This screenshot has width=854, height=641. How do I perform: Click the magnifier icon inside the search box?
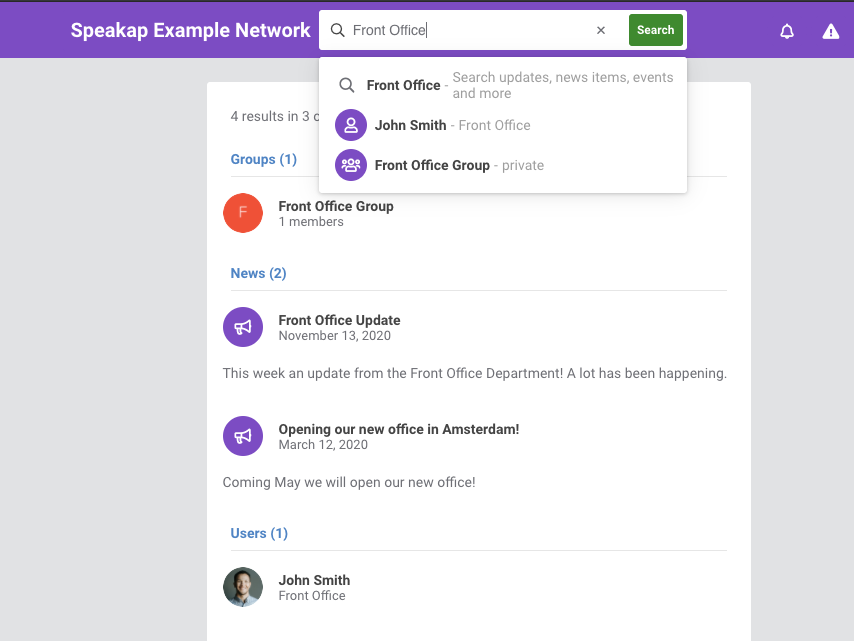338,30
